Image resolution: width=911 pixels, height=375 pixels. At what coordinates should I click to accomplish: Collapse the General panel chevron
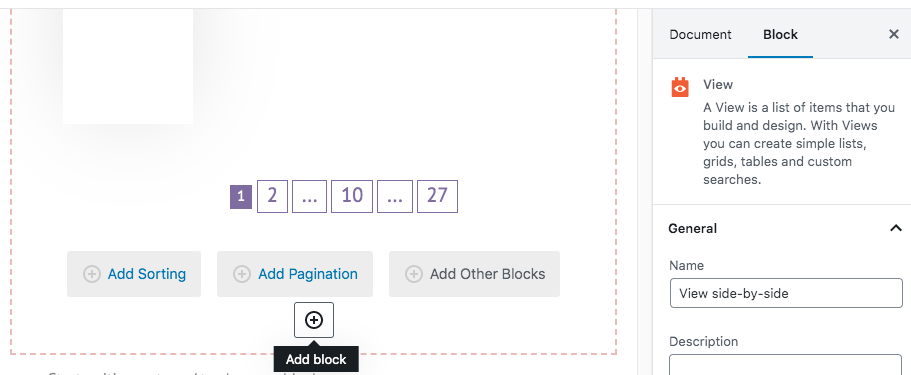[x=895, y=228]
